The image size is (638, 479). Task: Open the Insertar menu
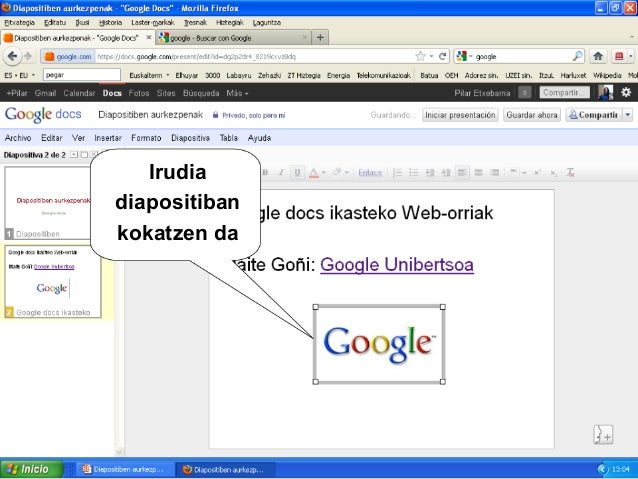click(108, 138)
